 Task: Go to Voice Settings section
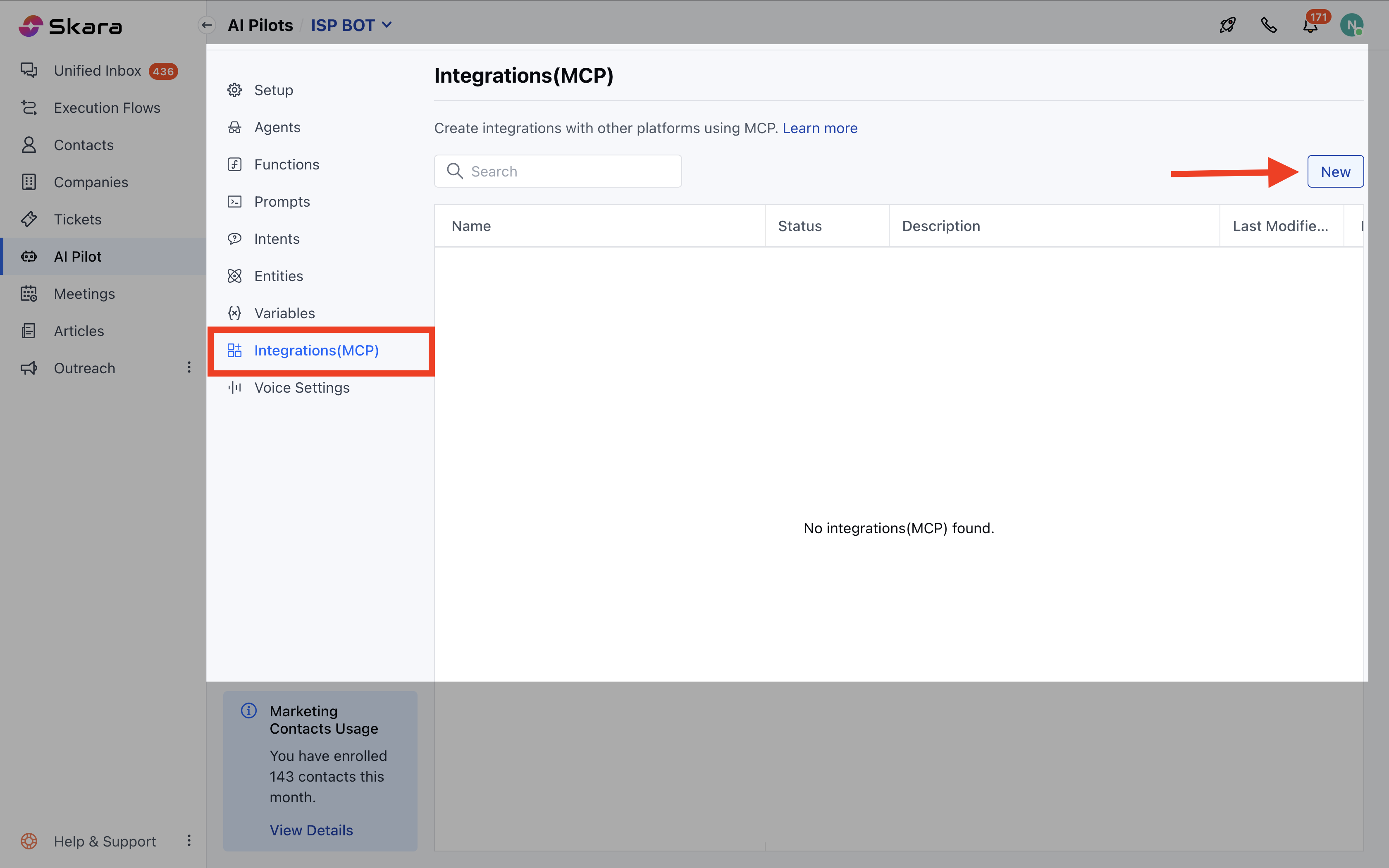(302, 388)
